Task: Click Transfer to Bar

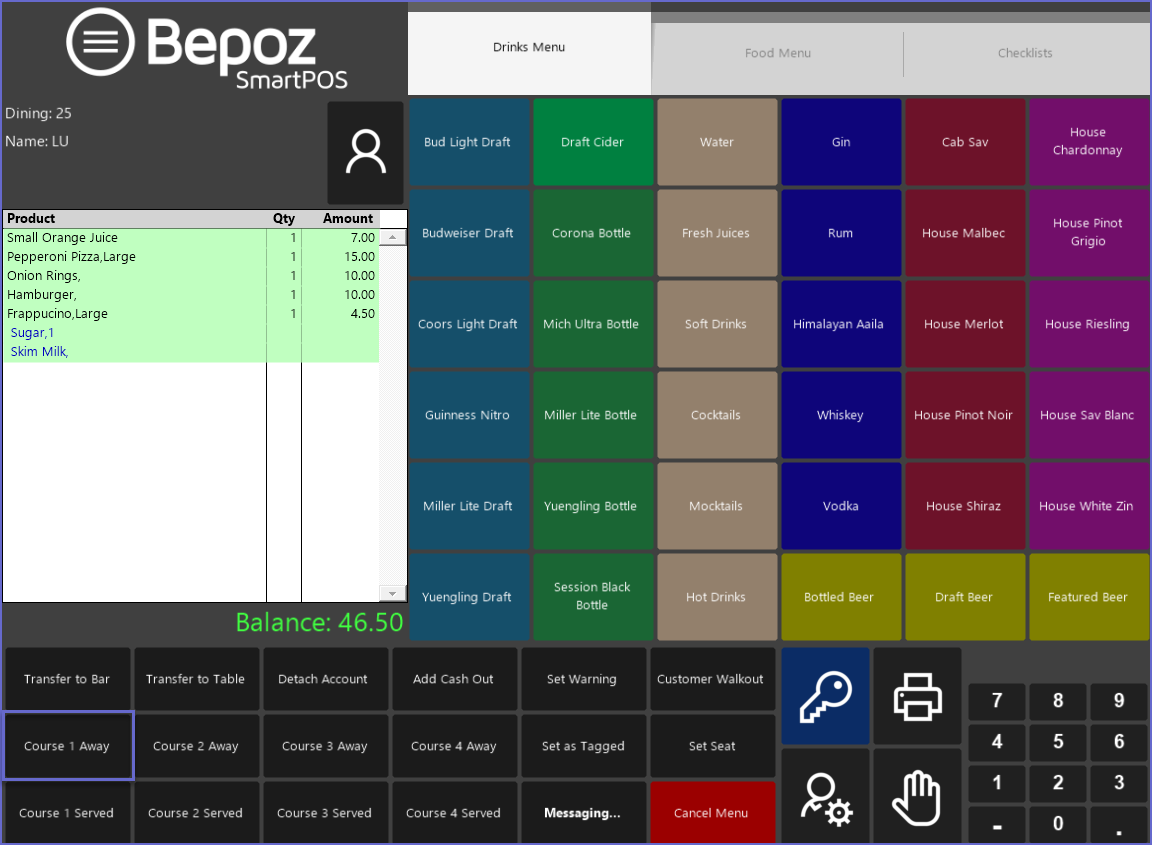Action: click(67, 679)
